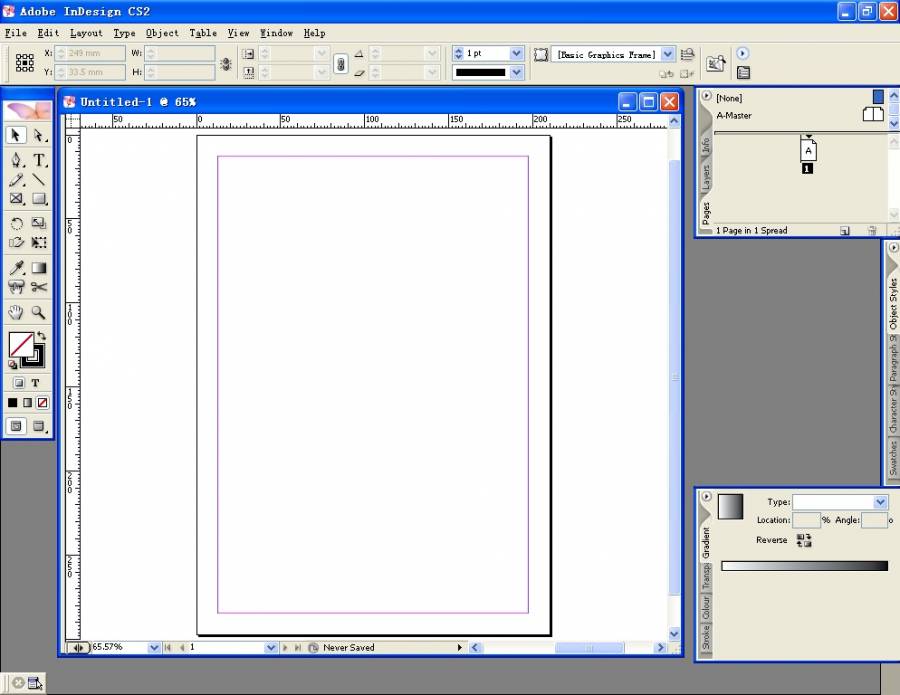Toggle constrain proportions chain link
Screen dimensions: 900x695
pos(340,63)
